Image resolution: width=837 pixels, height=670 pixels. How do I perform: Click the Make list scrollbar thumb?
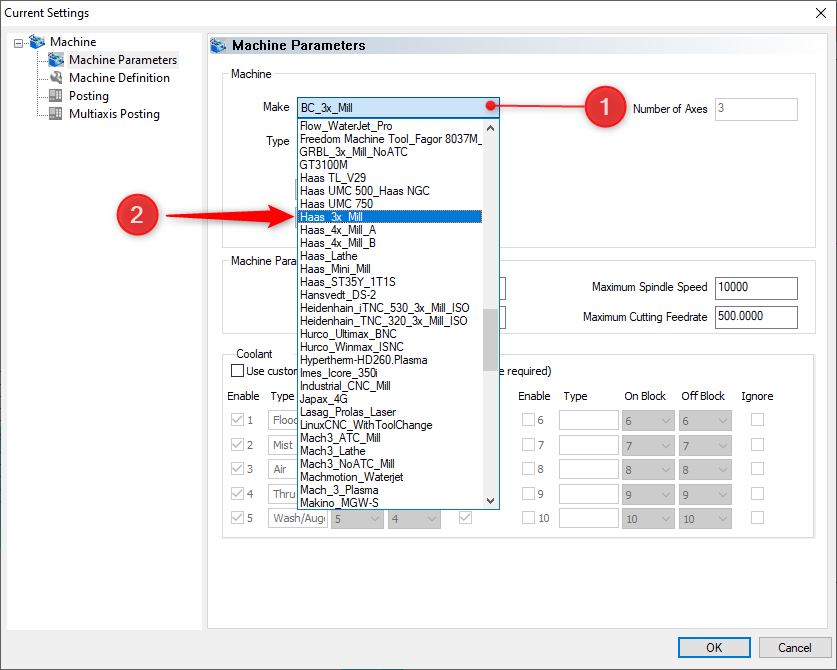tap(490, 340)
